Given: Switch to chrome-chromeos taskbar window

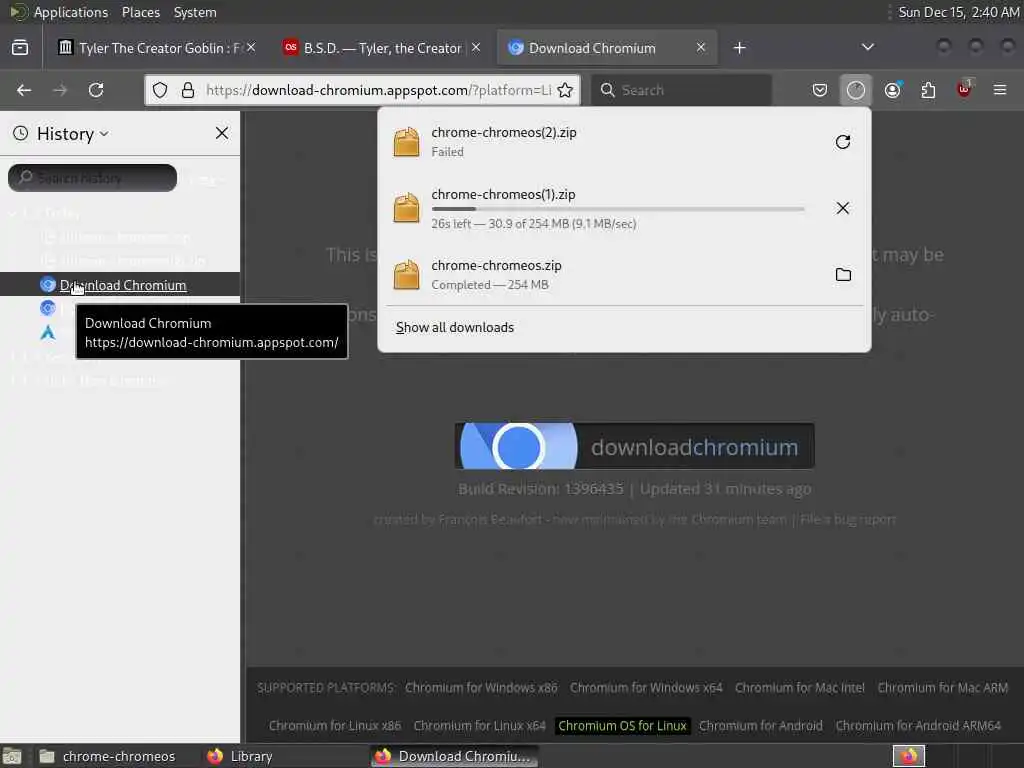Looking at the screenshot, I should click(x=108, y=756).
